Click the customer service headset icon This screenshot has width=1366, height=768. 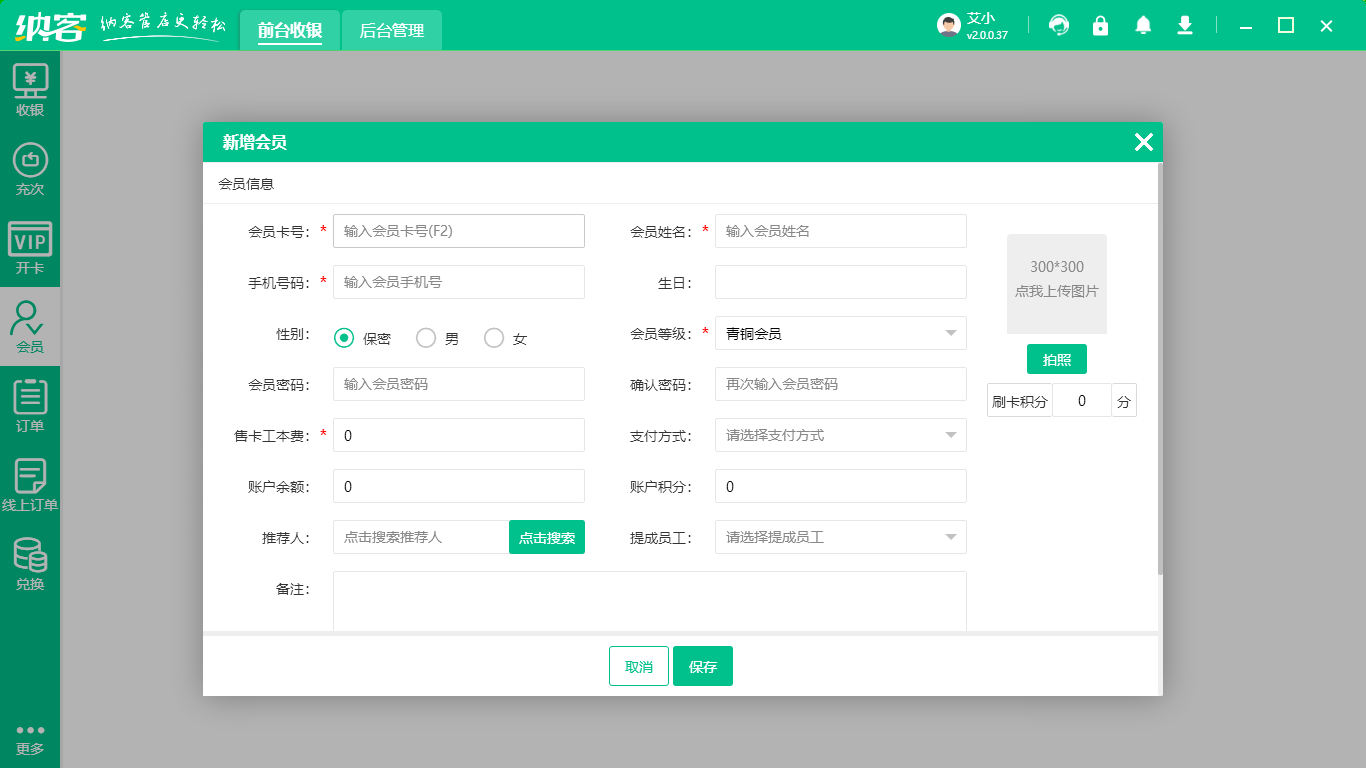pyautogui.click(x=1058, y=25)
